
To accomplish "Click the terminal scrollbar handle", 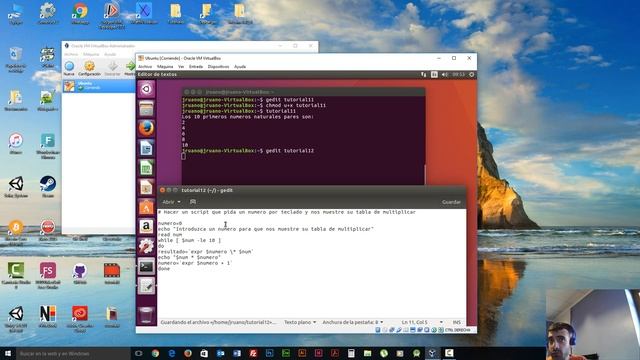I will 424,174.
